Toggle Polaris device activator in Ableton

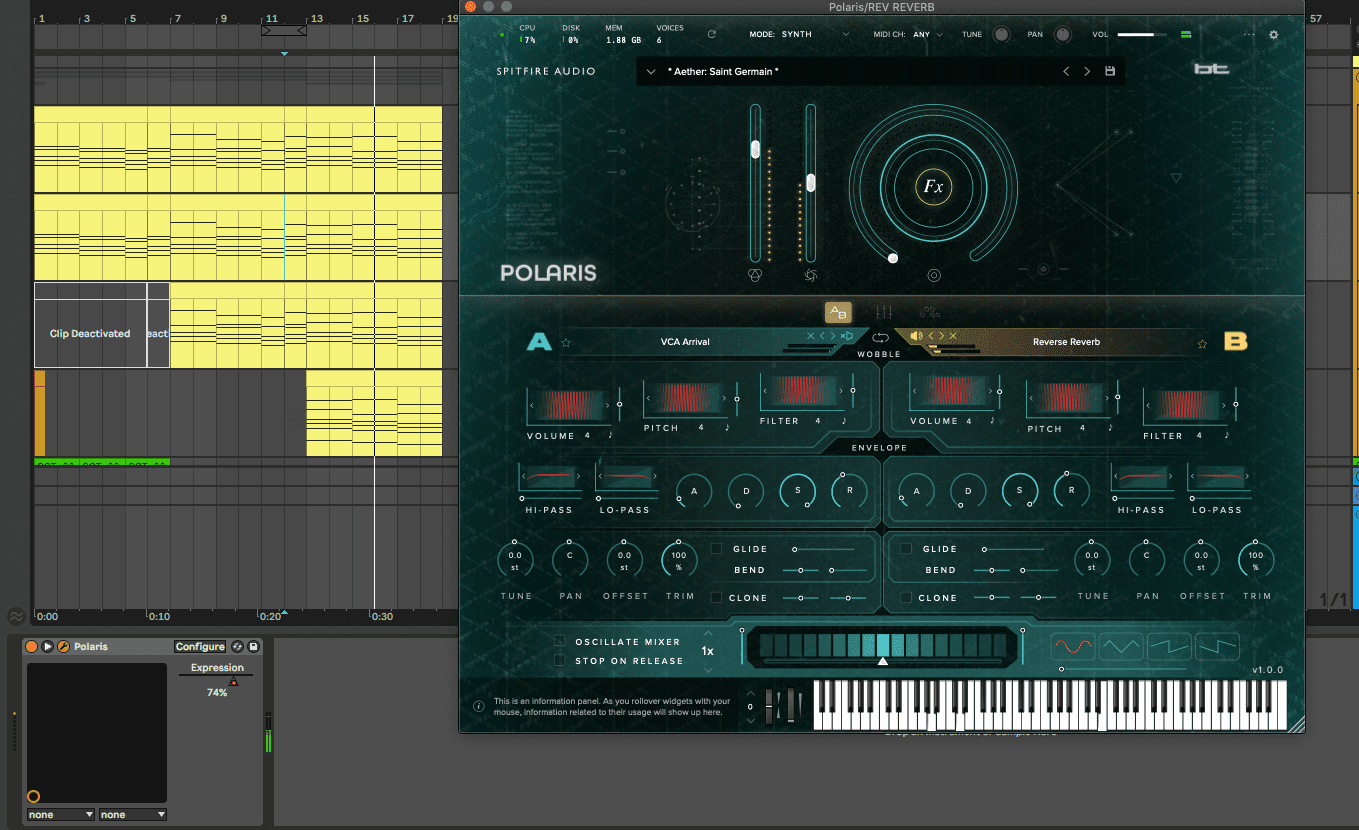[x=32, y=647]
